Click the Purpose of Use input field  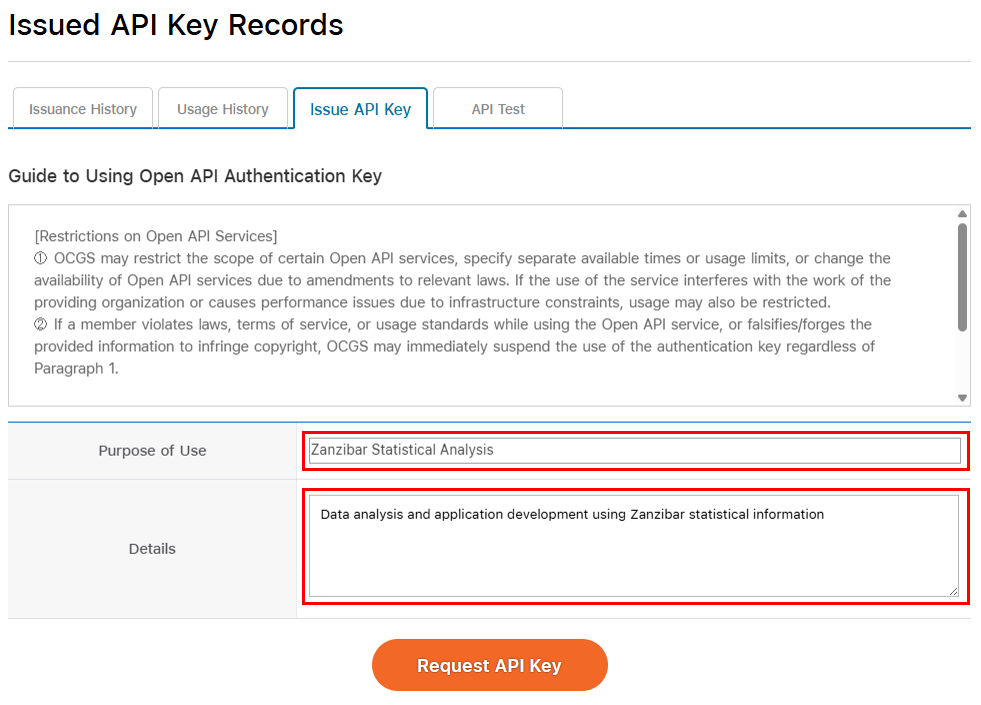pyautogui.click(x=634, y=450)
